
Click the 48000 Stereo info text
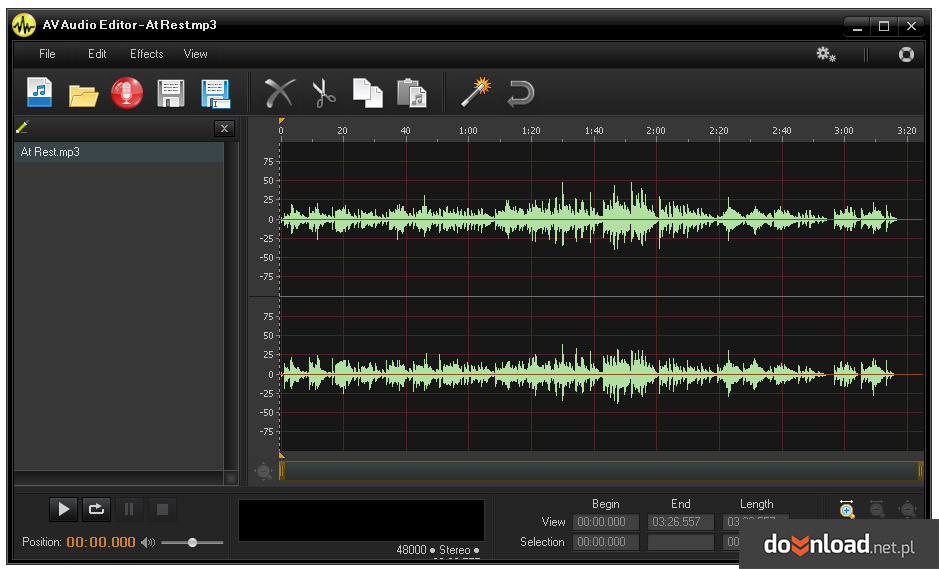[438, 550]
